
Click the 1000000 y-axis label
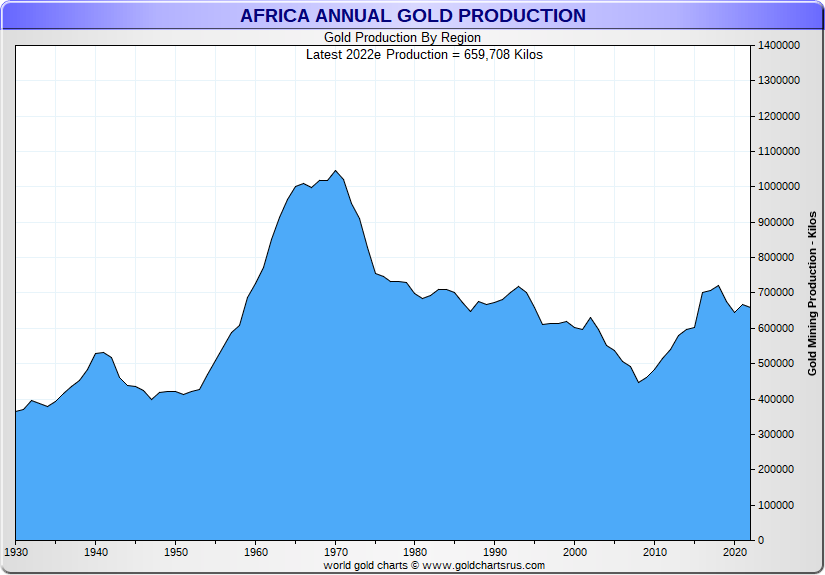pos(779,187)
